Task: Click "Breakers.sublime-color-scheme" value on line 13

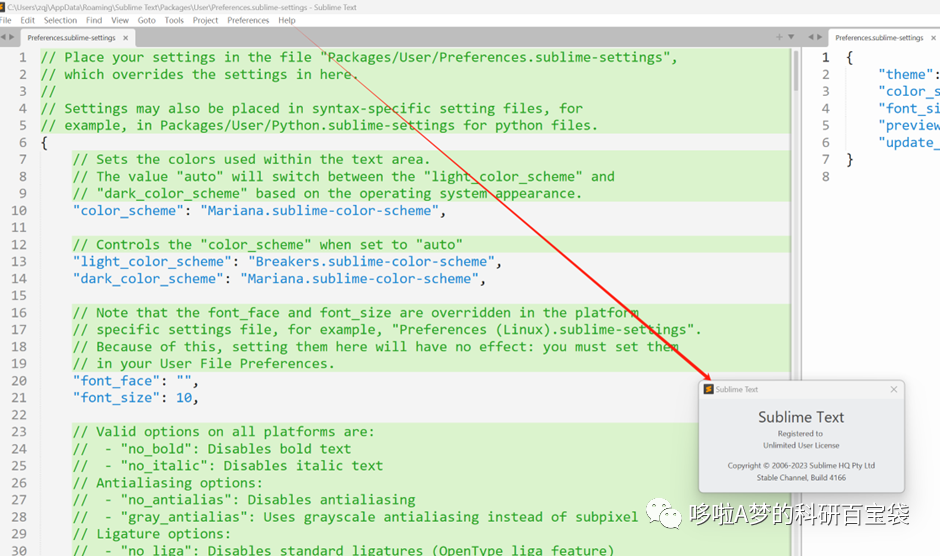Action: [x=371, y=262]
